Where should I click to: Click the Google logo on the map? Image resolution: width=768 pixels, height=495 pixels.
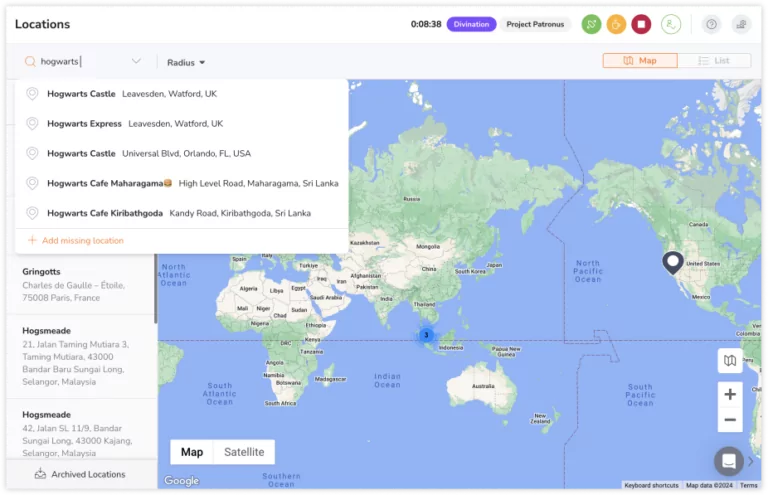(x=181, y=480)
